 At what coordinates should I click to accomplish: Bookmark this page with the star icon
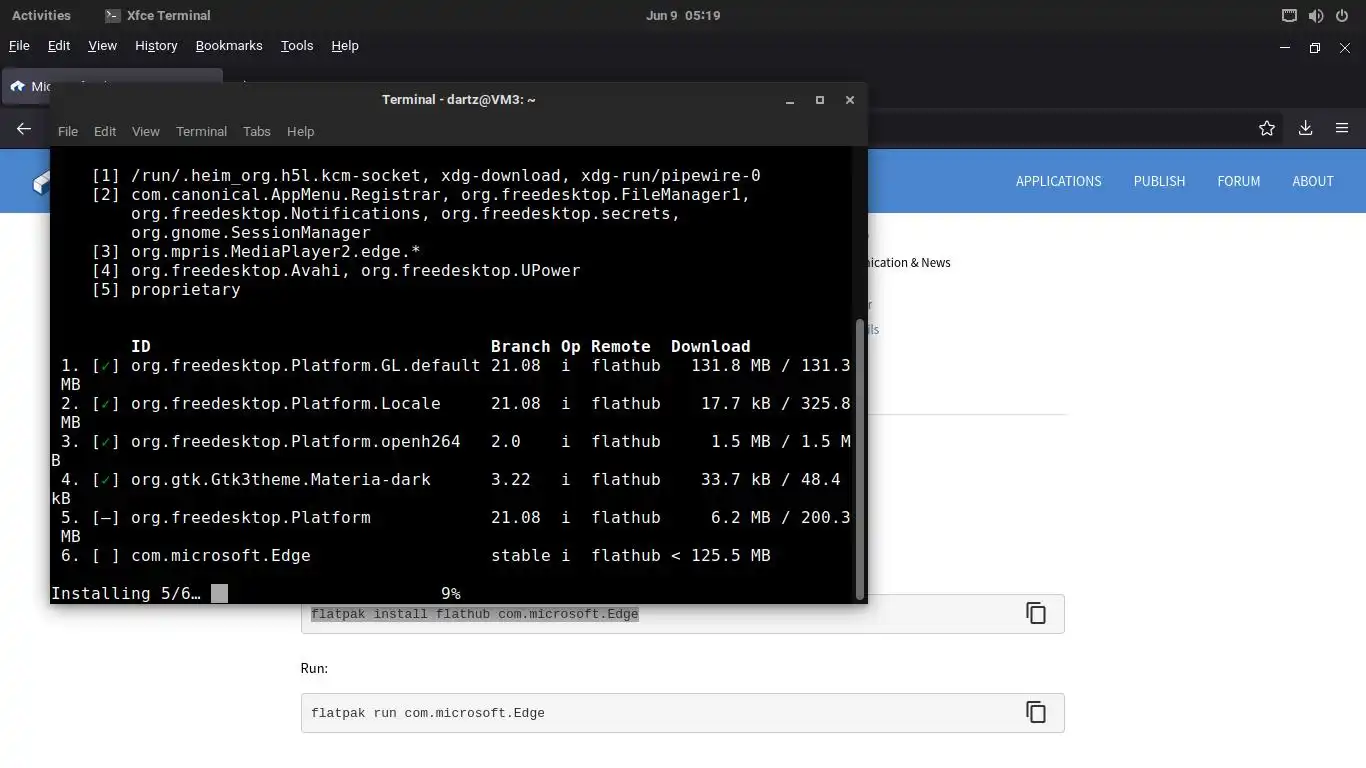1267,128
